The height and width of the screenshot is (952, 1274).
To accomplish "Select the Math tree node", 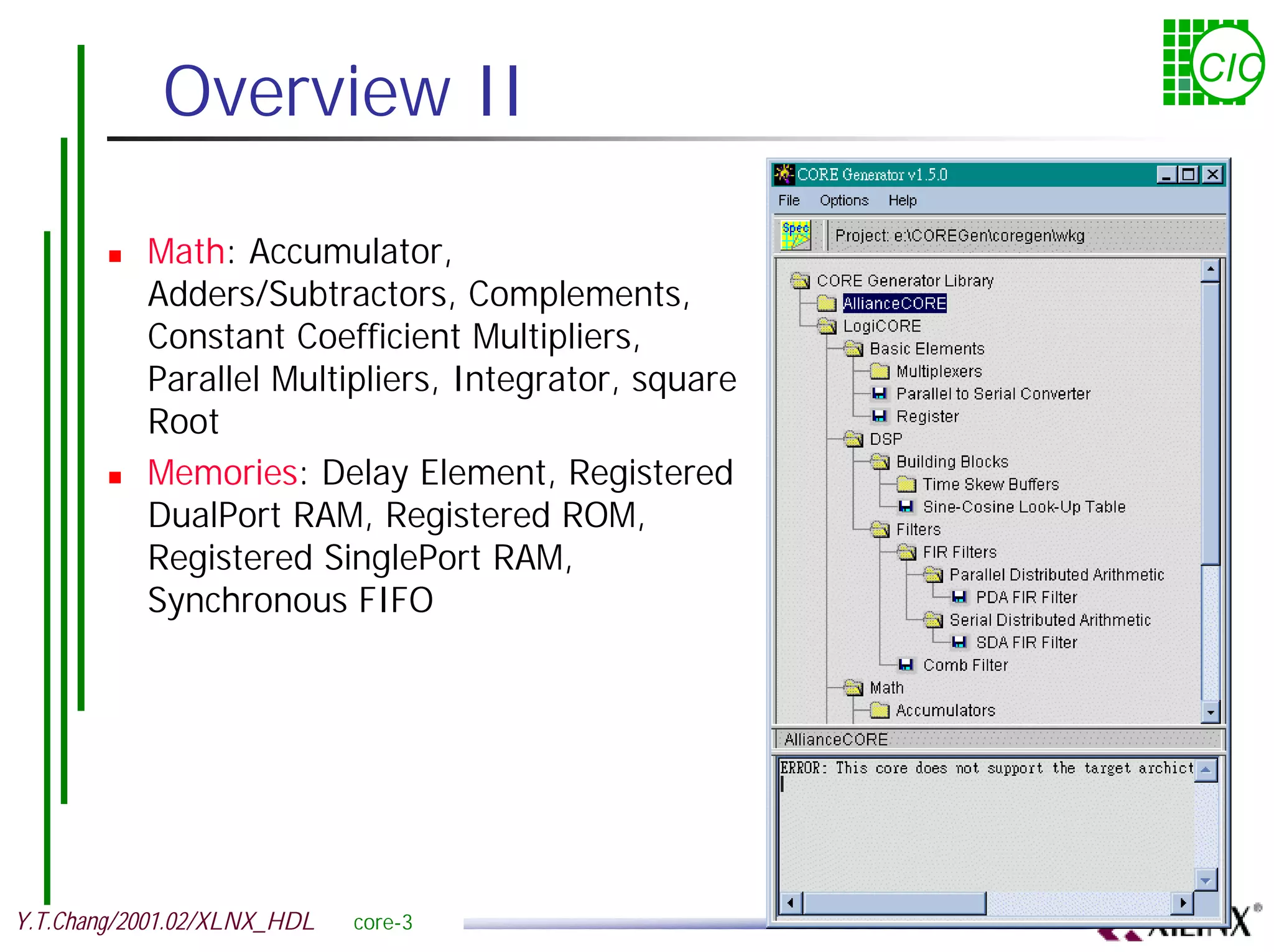I will point(886,688).
